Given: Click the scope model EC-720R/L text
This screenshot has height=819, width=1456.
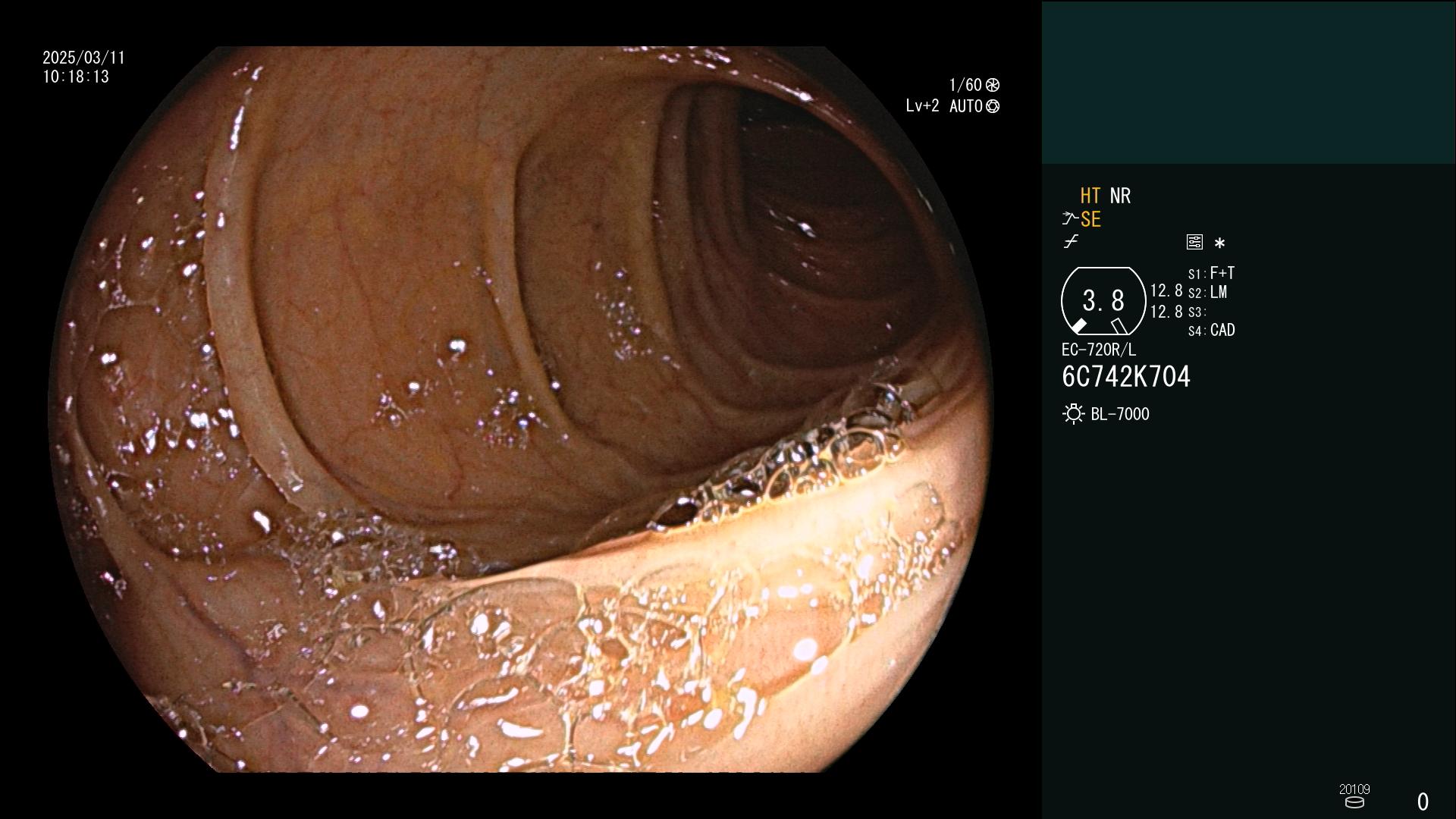Looking at the screenshot, I should pos(1099,350).
